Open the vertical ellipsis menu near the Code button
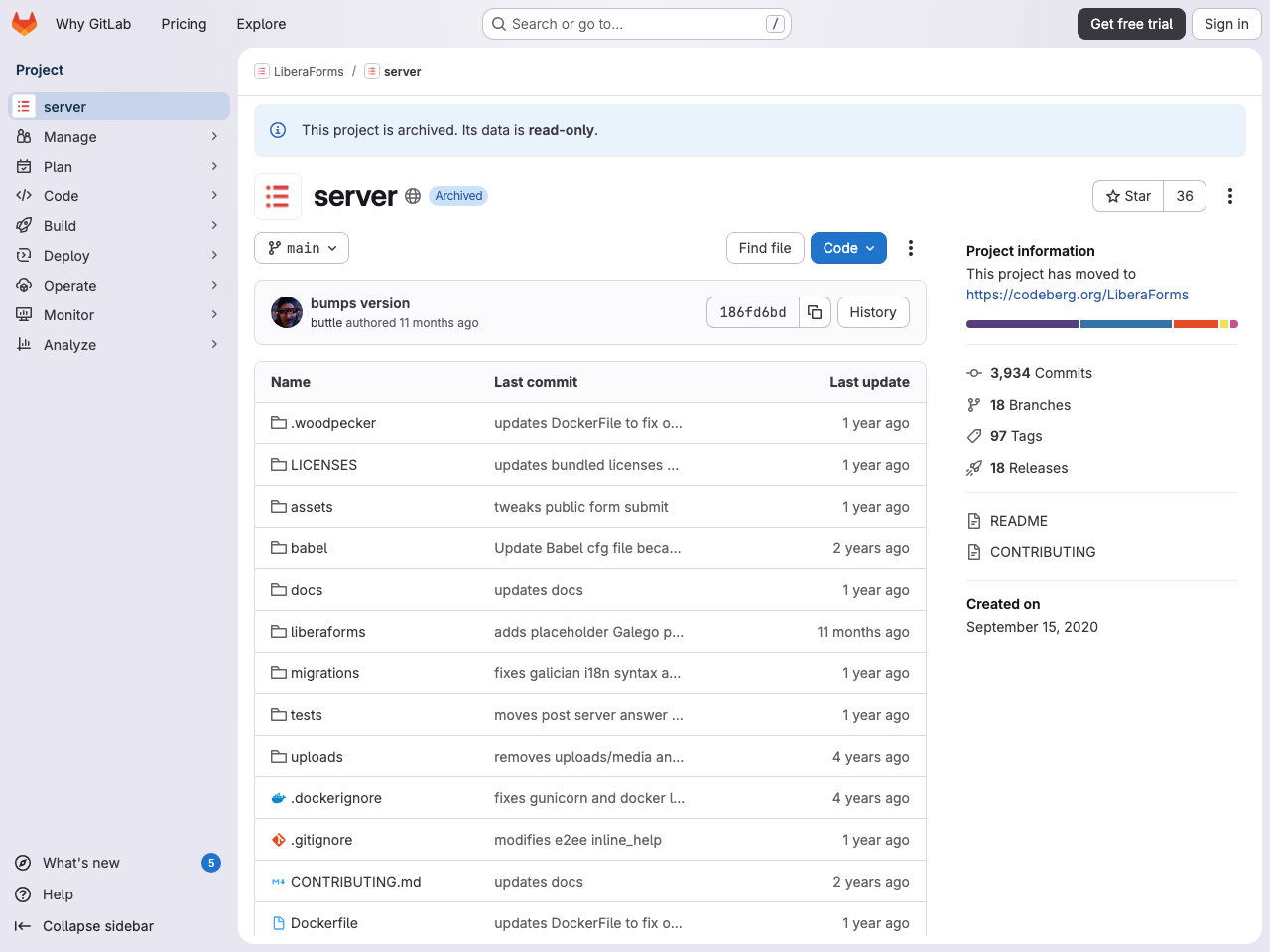 pos(910,248)
